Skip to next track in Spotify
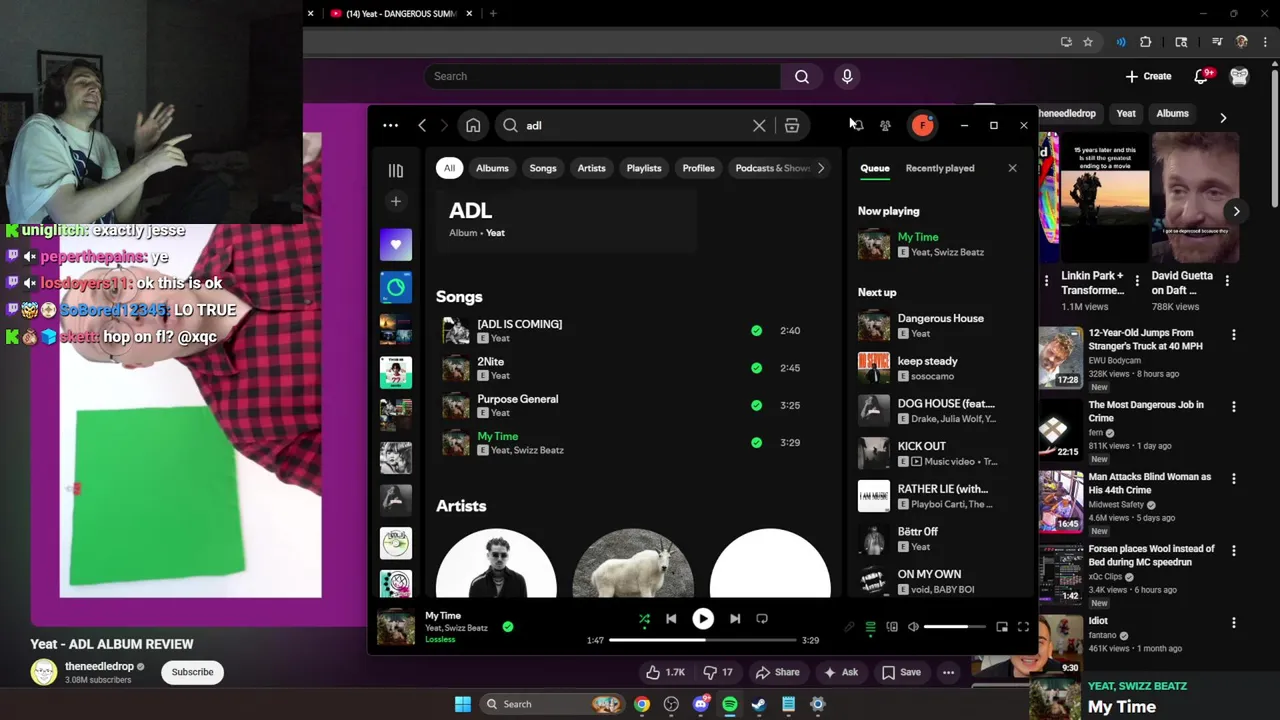Image resolution: width=1280 pixels, height=720 pixels. (x=735, y=619)
